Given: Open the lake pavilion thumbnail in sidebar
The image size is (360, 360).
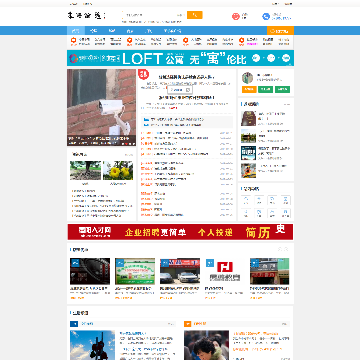Looking at the screenshot, I should tap(249, 136).
